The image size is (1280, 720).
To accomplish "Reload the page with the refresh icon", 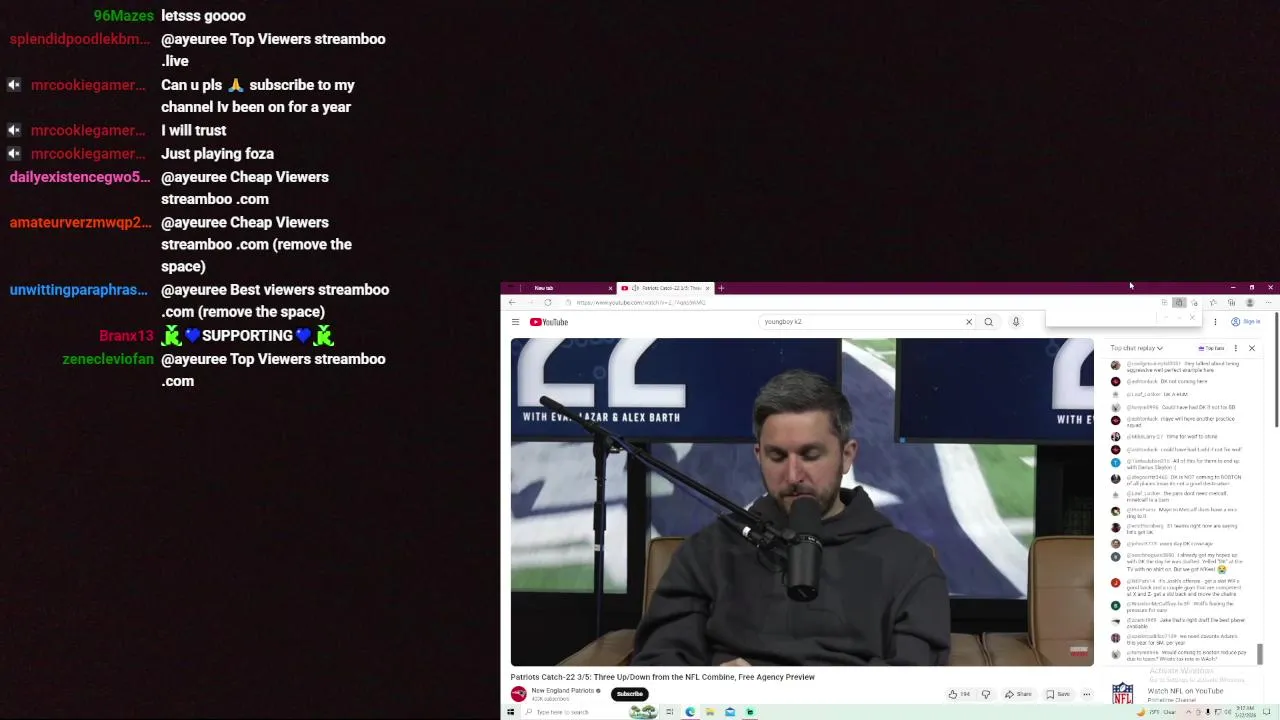I will click(x=547, y=302).
